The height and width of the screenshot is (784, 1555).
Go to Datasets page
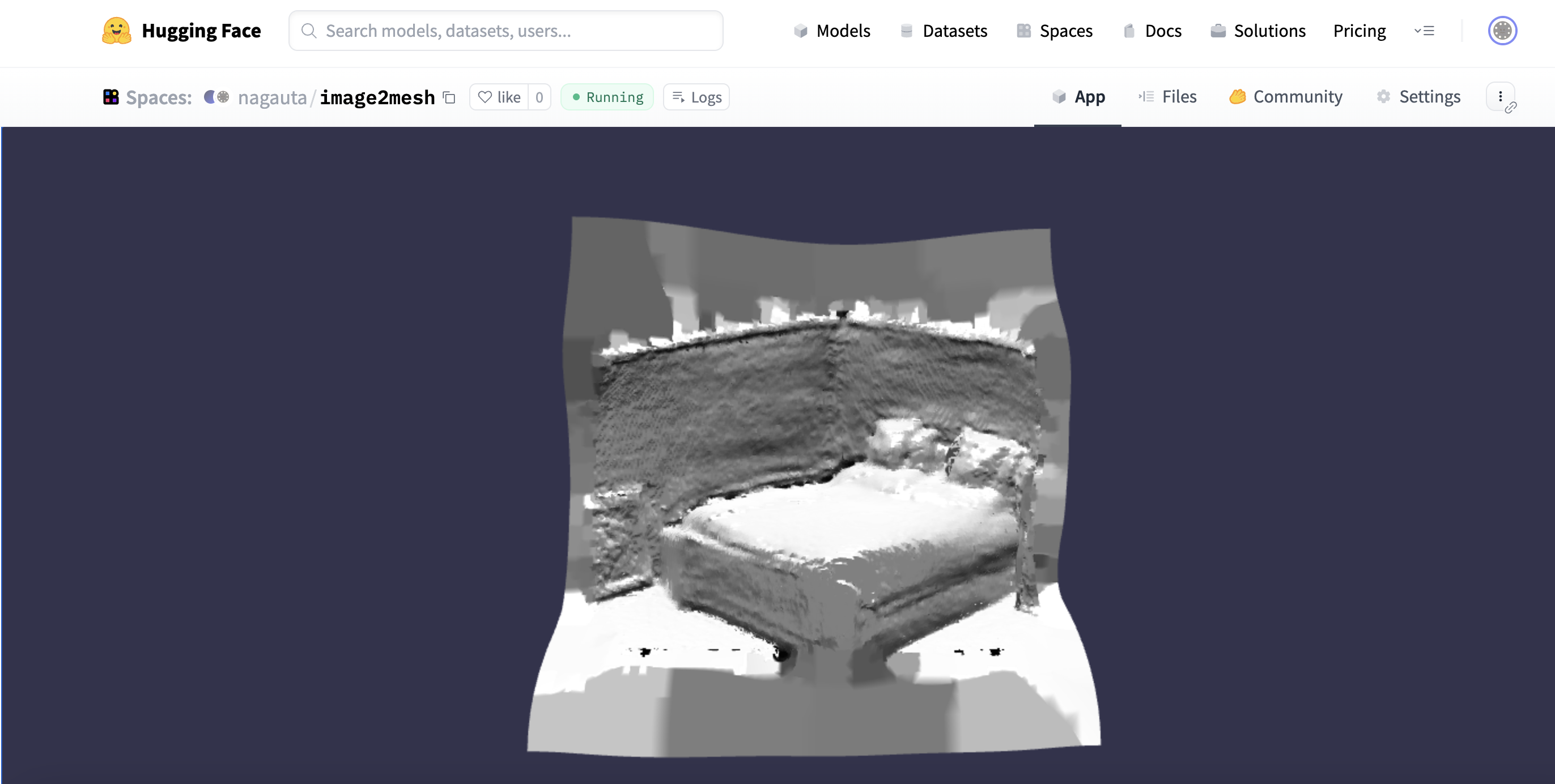[x=944, y=31]
